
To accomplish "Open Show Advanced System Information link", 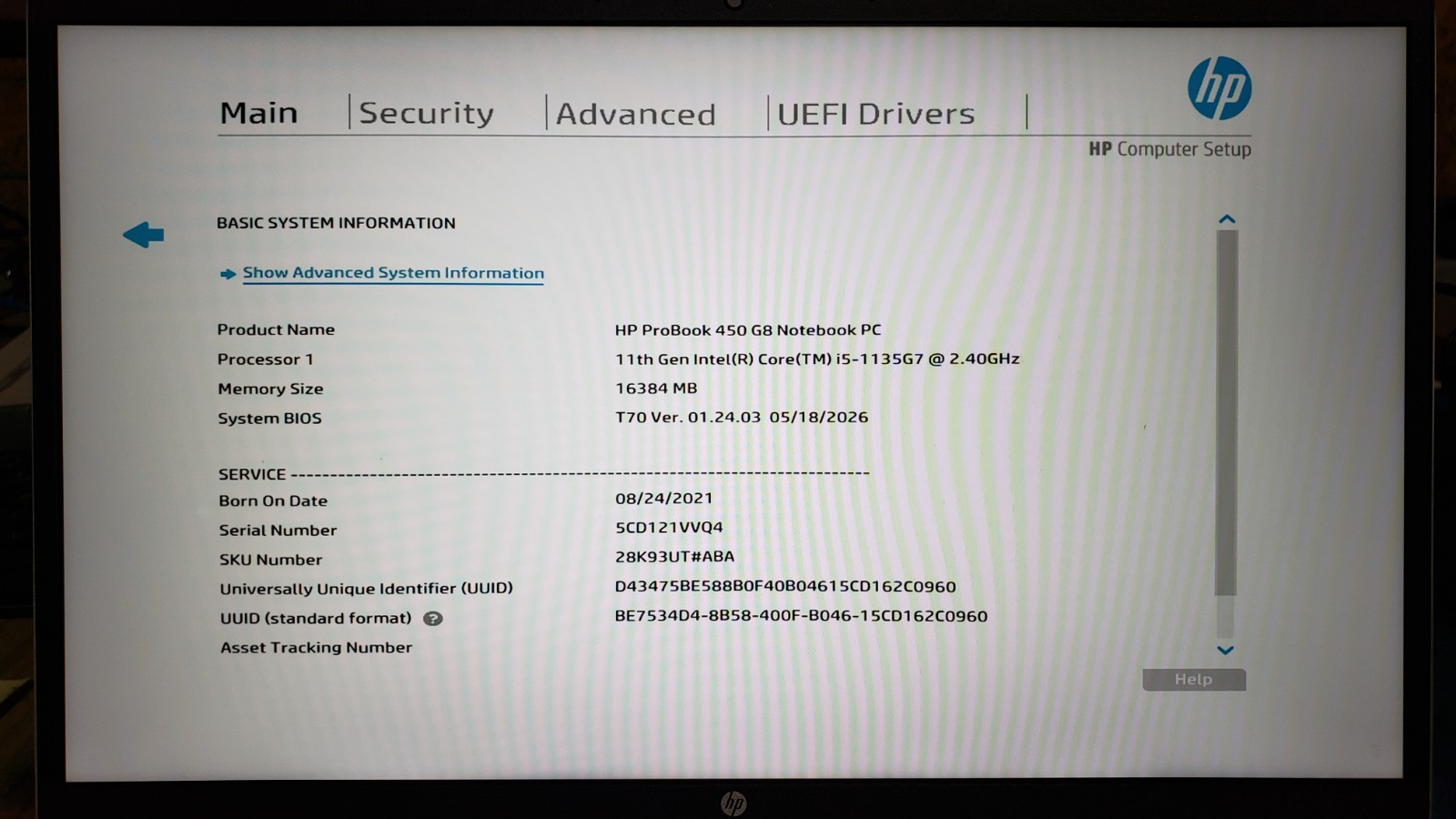I will [x=393, y=273].
